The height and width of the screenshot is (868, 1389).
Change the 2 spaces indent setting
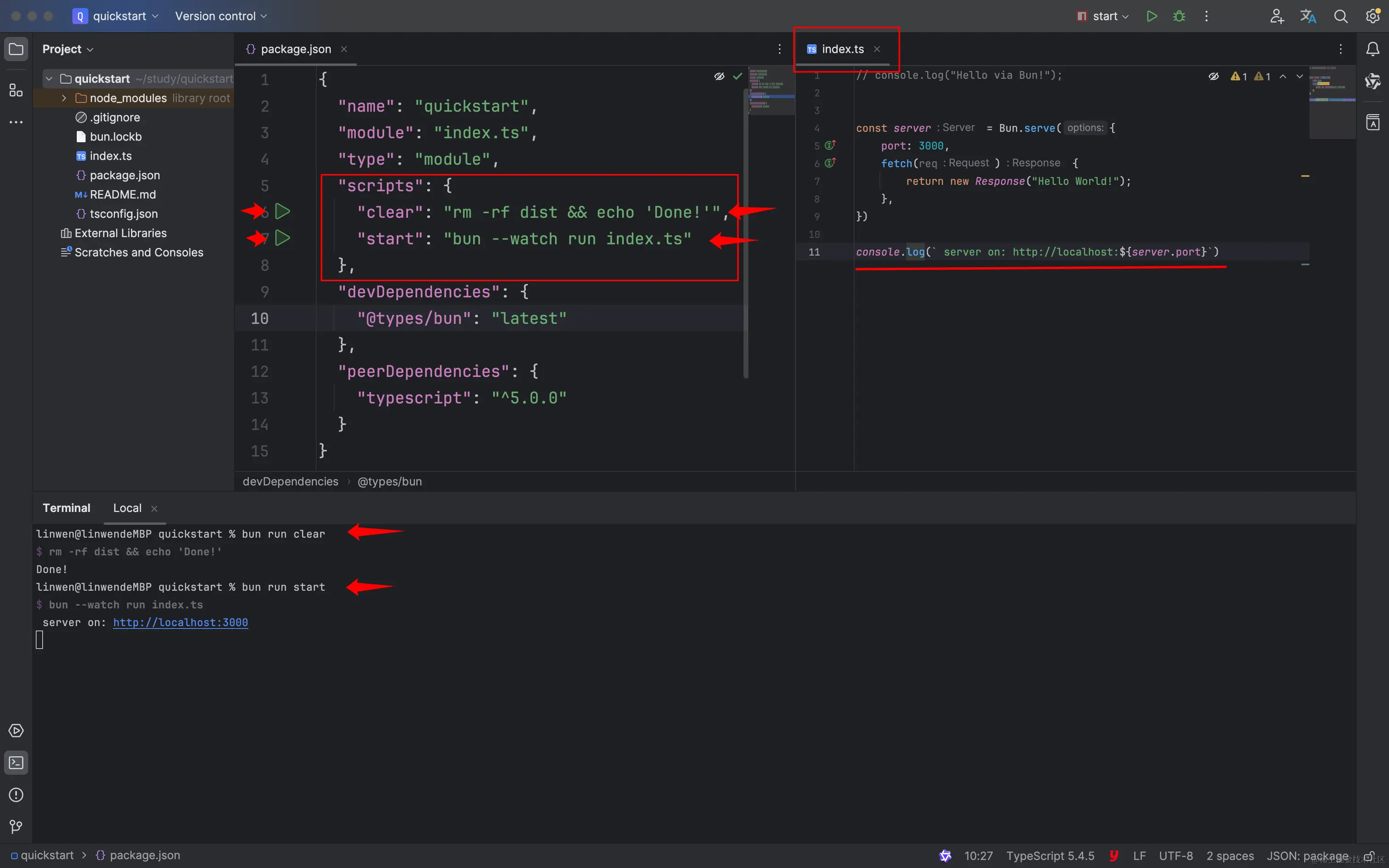click(1230, 855)
